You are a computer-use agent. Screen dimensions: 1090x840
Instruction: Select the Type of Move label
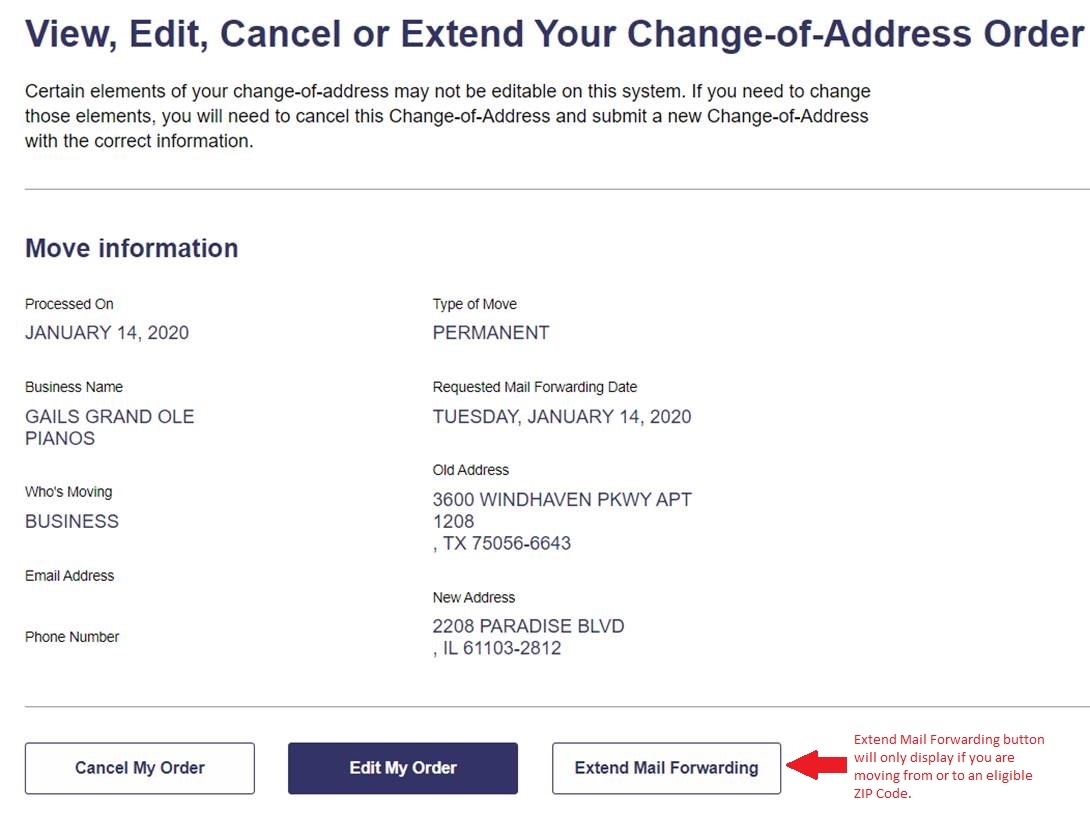click(x=475, y=304)
